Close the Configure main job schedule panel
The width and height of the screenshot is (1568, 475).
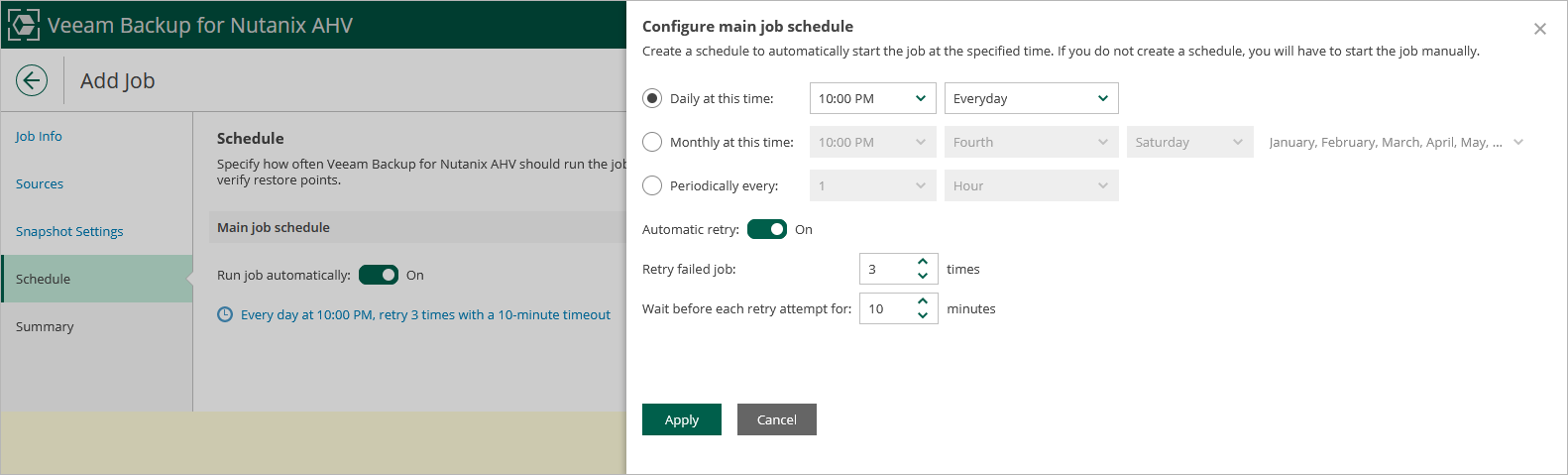click(x=1539, y=29)
